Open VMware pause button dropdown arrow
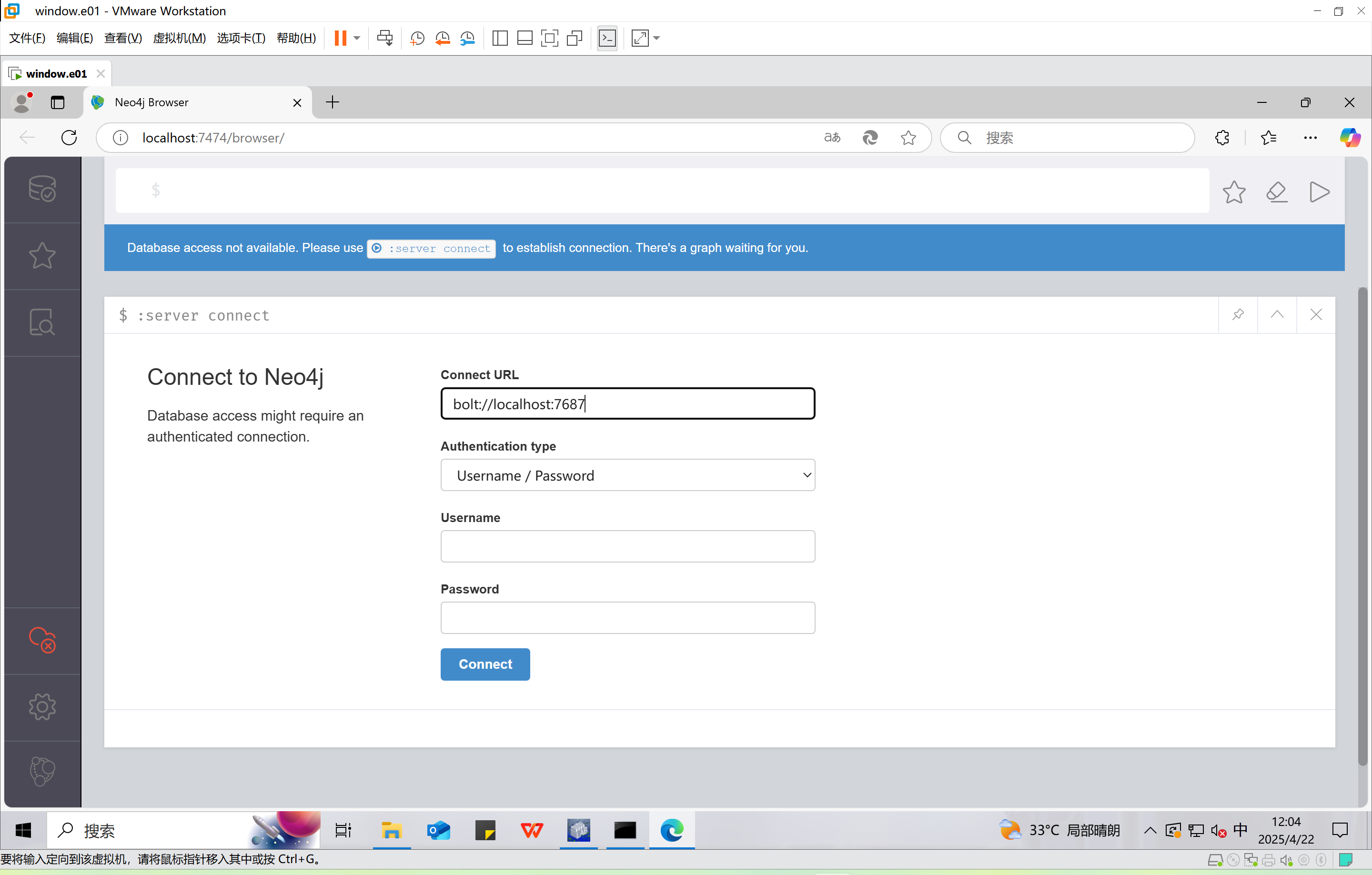The width and height of the screenshot is (1372, 875). 357,38
